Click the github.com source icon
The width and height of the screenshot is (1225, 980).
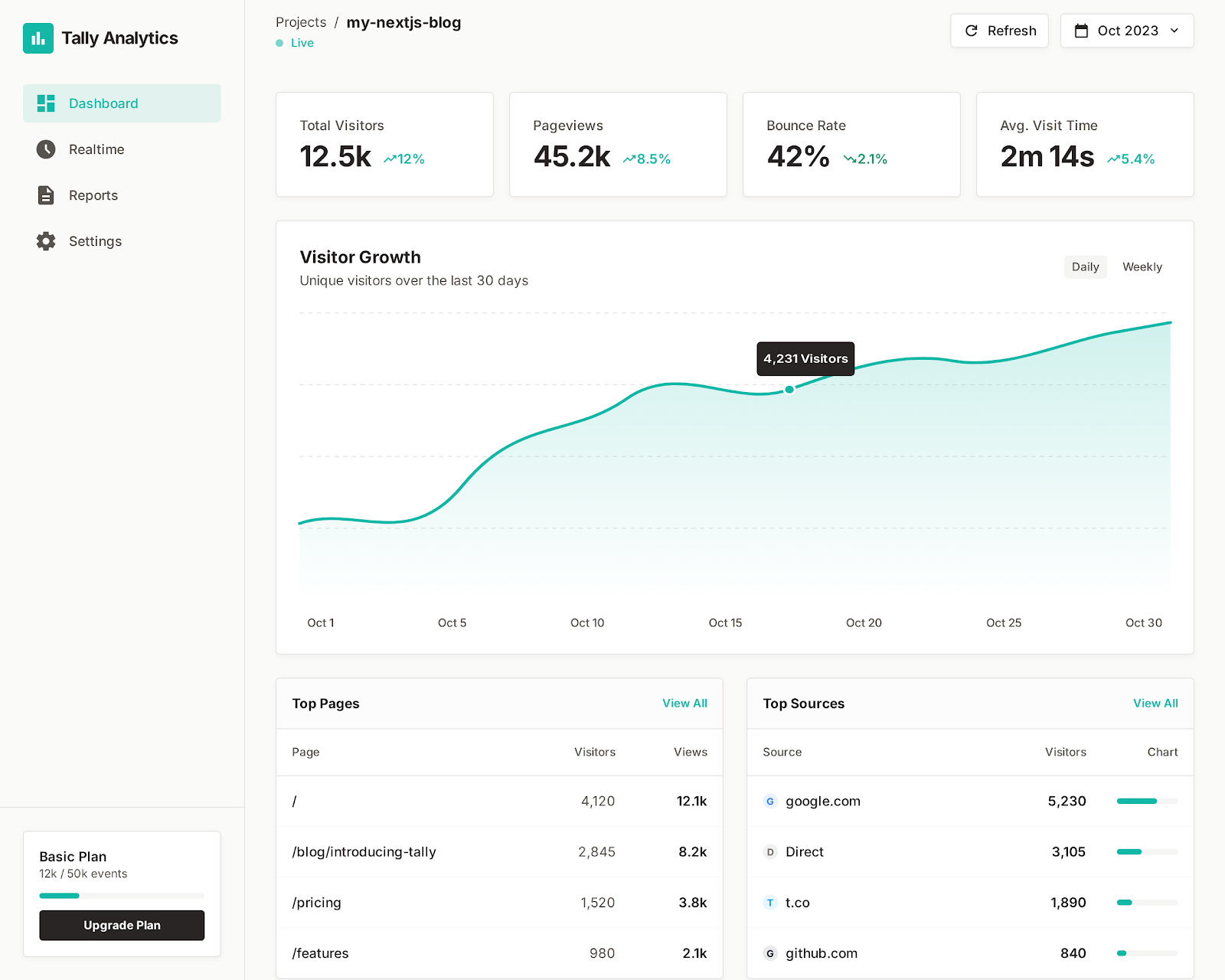tap(769, 953)
